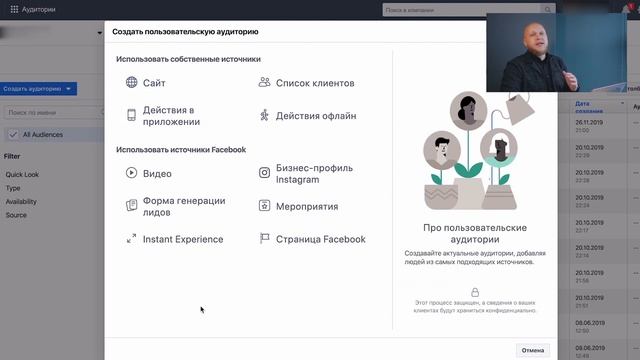
Task: Click the play icon next to Видео
Action: 131,173
